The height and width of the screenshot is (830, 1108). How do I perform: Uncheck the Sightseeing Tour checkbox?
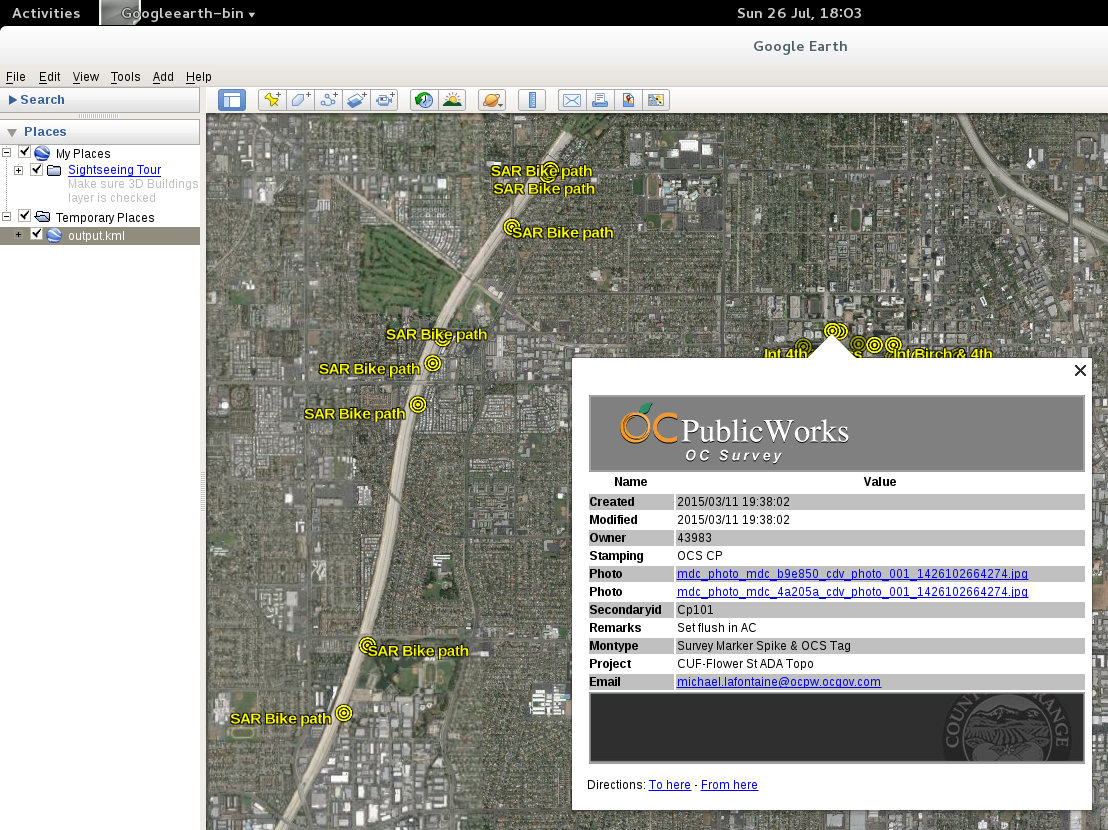pos(37,170)
